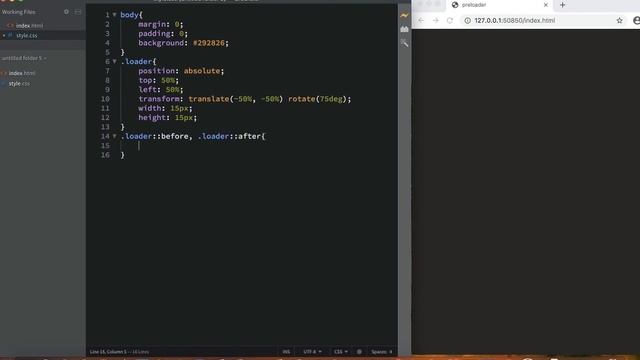Select the preloader browser tab
The image size is (640, 360).
[500, 5]
